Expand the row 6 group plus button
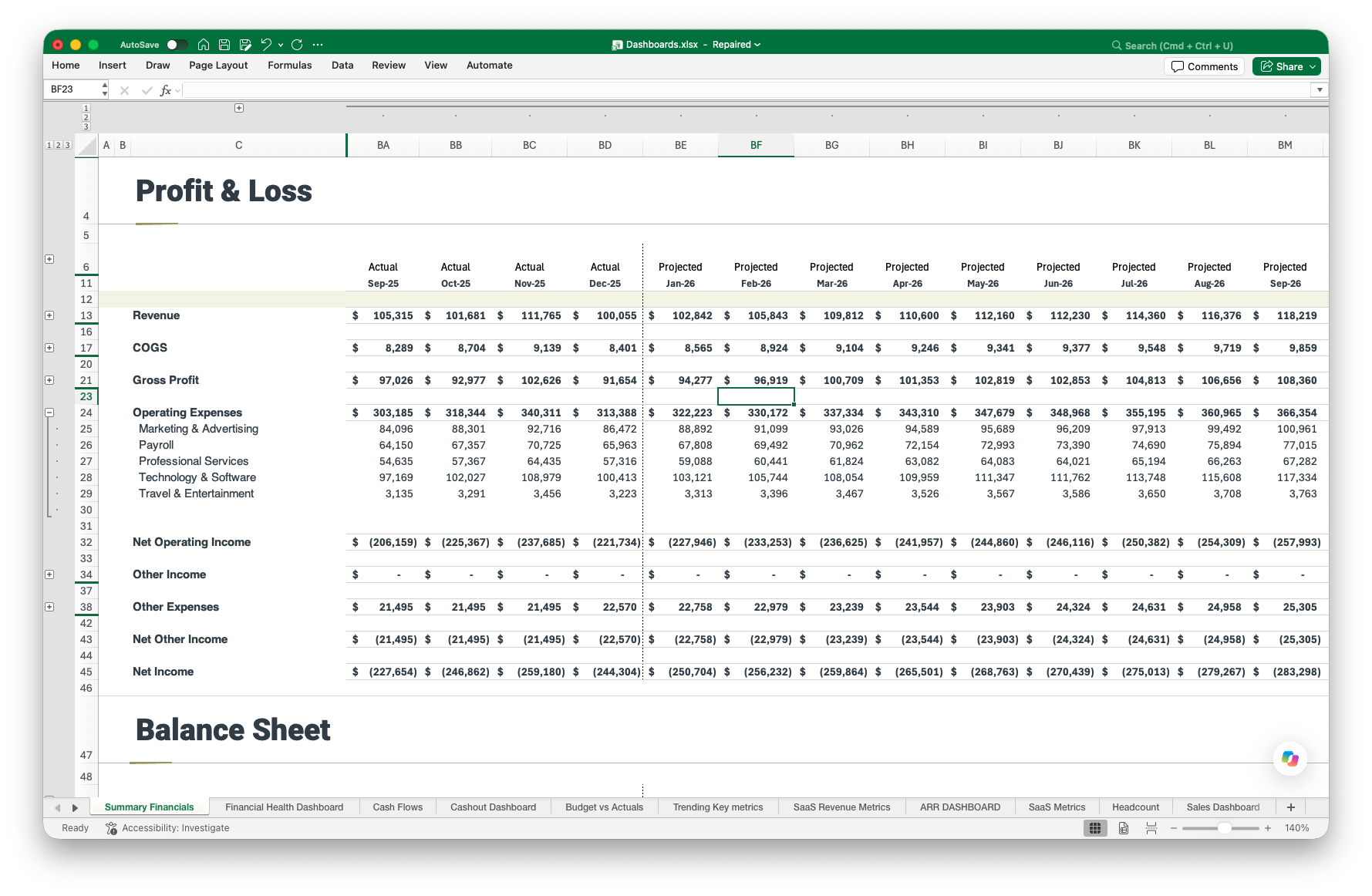1372x896 pixels. pyautogui.click(x=49, y=259)
